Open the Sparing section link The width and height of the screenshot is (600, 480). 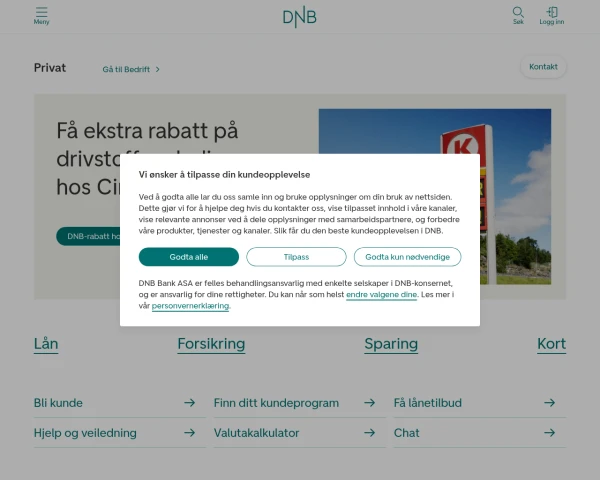[x=391, y=344]
